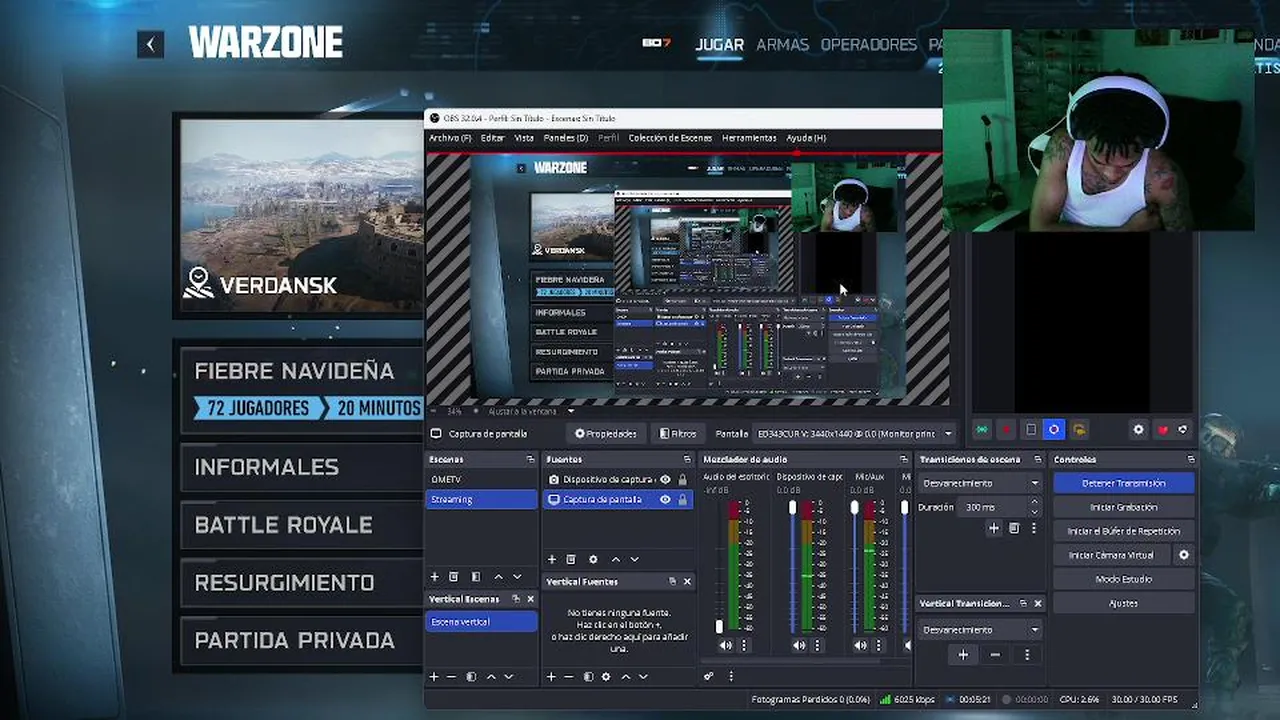Toggle the blue highlighted vertical toolbar button
Screen dimensions: 1280x720
[1054, 429]
